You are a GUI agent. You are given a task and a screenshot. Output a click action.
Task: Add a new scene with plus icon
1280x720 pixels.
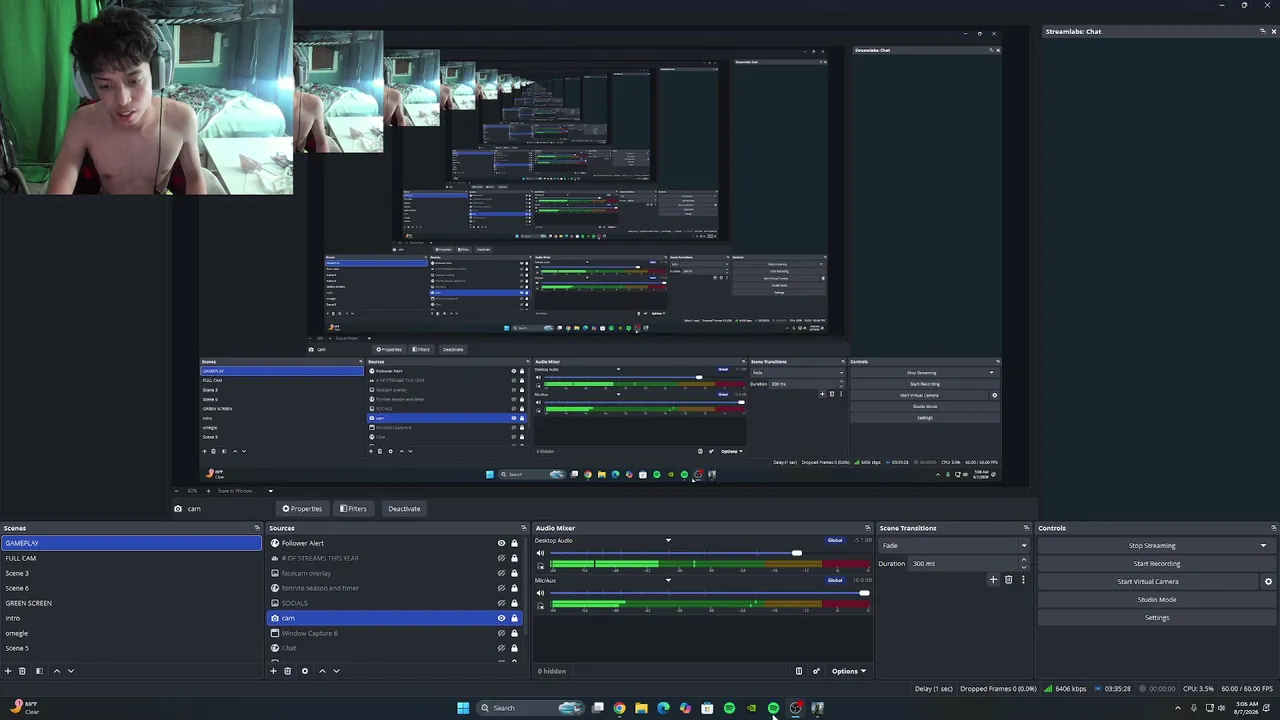[x=8, y=671]
